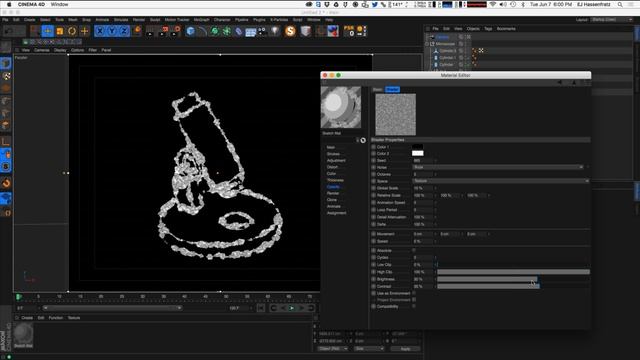Add a cube primitive object

[x=190, y=31]
